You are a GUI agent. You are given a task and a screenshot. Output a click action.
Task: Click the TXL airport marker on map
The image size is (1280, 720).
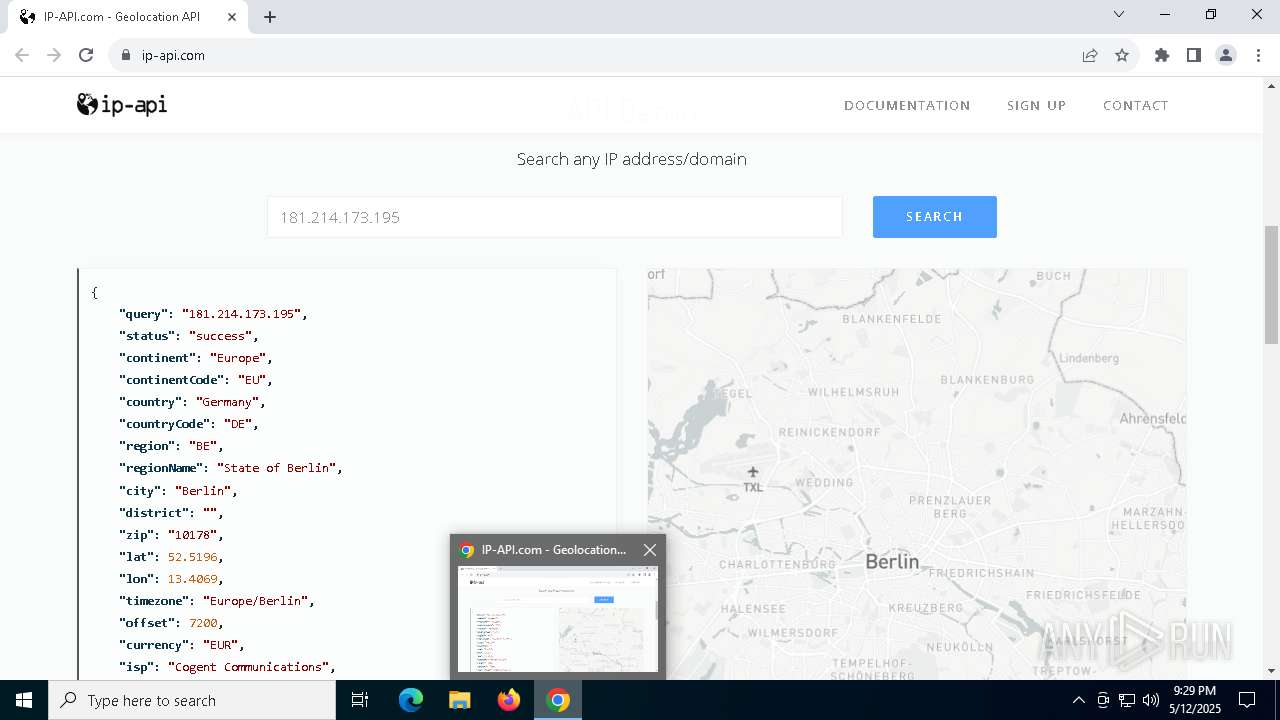tap(753, 478)
